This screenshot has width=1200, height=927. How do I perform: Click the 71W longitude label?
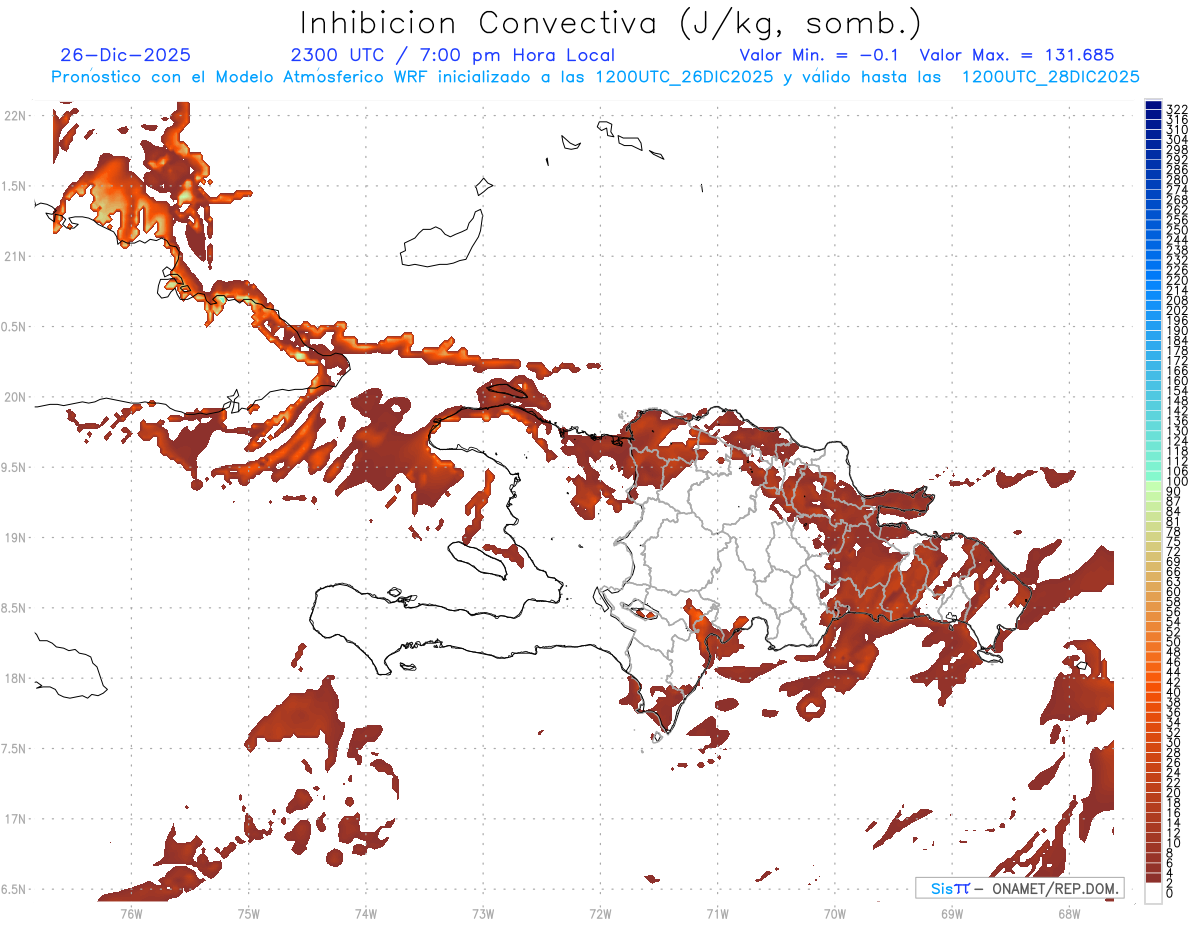click(x=717, y=913)
